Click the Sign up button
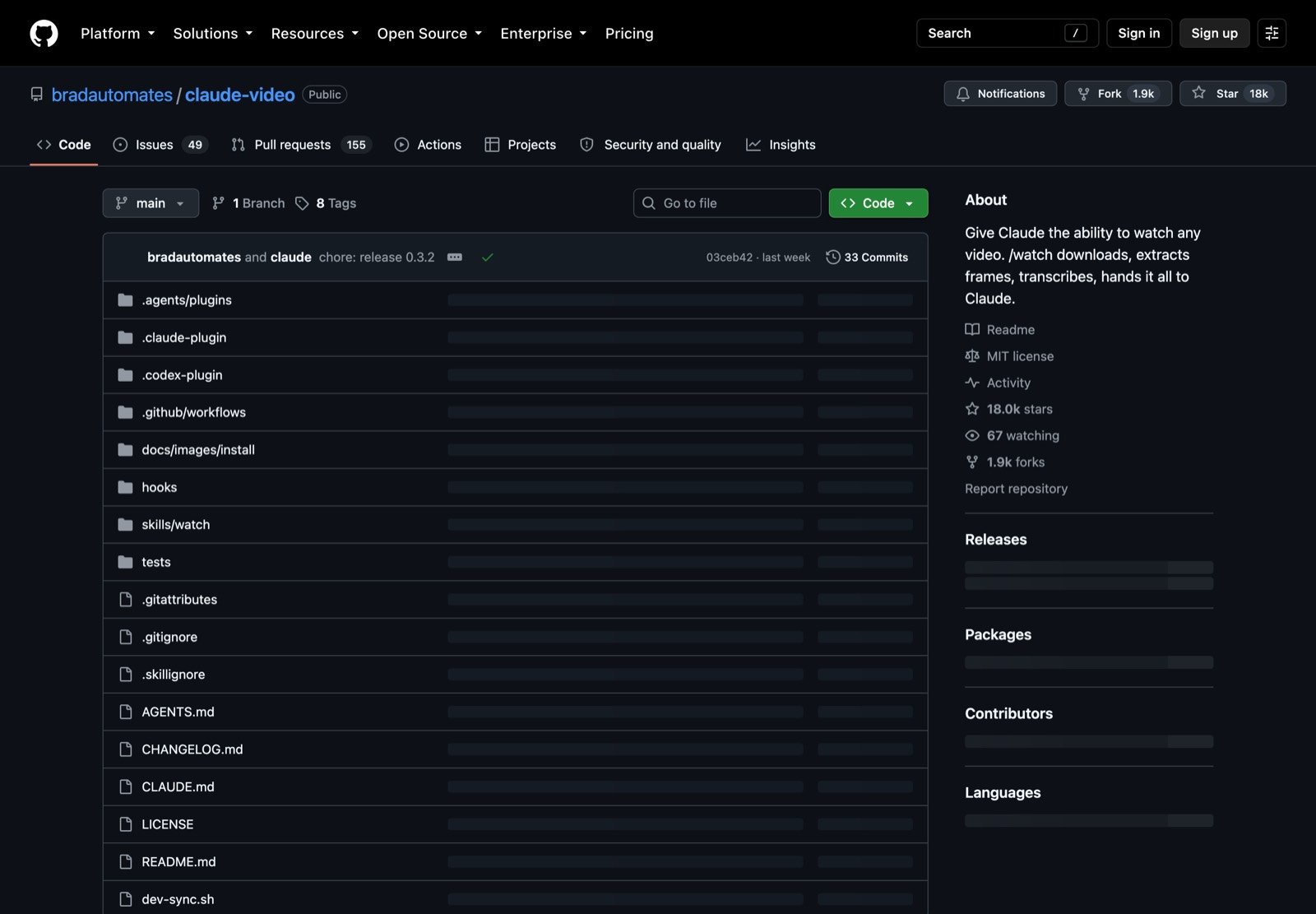The image size is (1316, 914). pos(1215,33)
